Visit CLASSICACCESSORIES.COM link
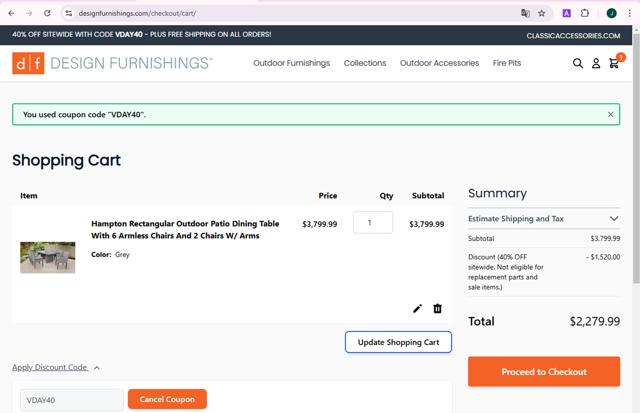Viewport: 640px width, 413px height. click(573, 36)
